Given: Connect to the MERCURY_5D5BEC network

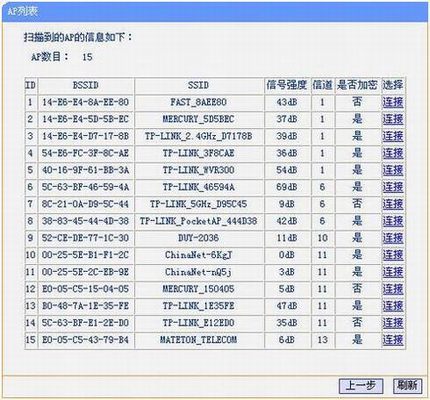Looking at the screenshot, I should tap(393, 119).
